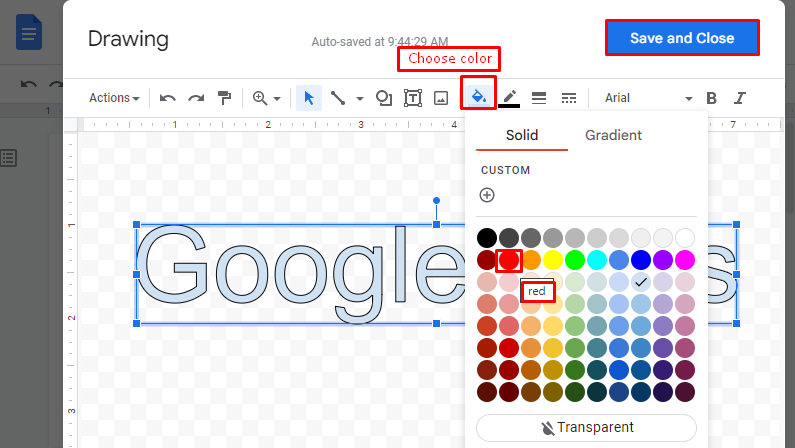Click the Zoom magnifier icon
The height and width of the screenshot is (448, 795).
tap(260, 98)
